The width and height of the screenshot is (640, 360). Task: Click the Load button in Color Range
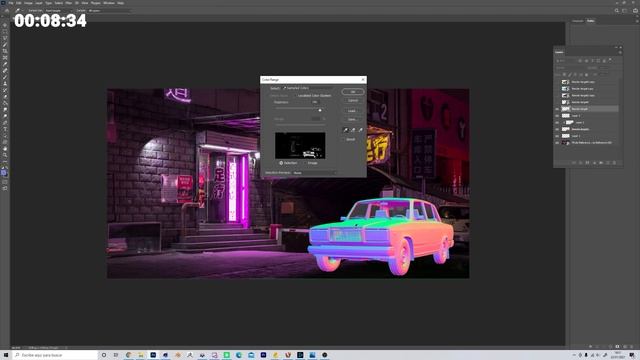click(x=353, y=111)
